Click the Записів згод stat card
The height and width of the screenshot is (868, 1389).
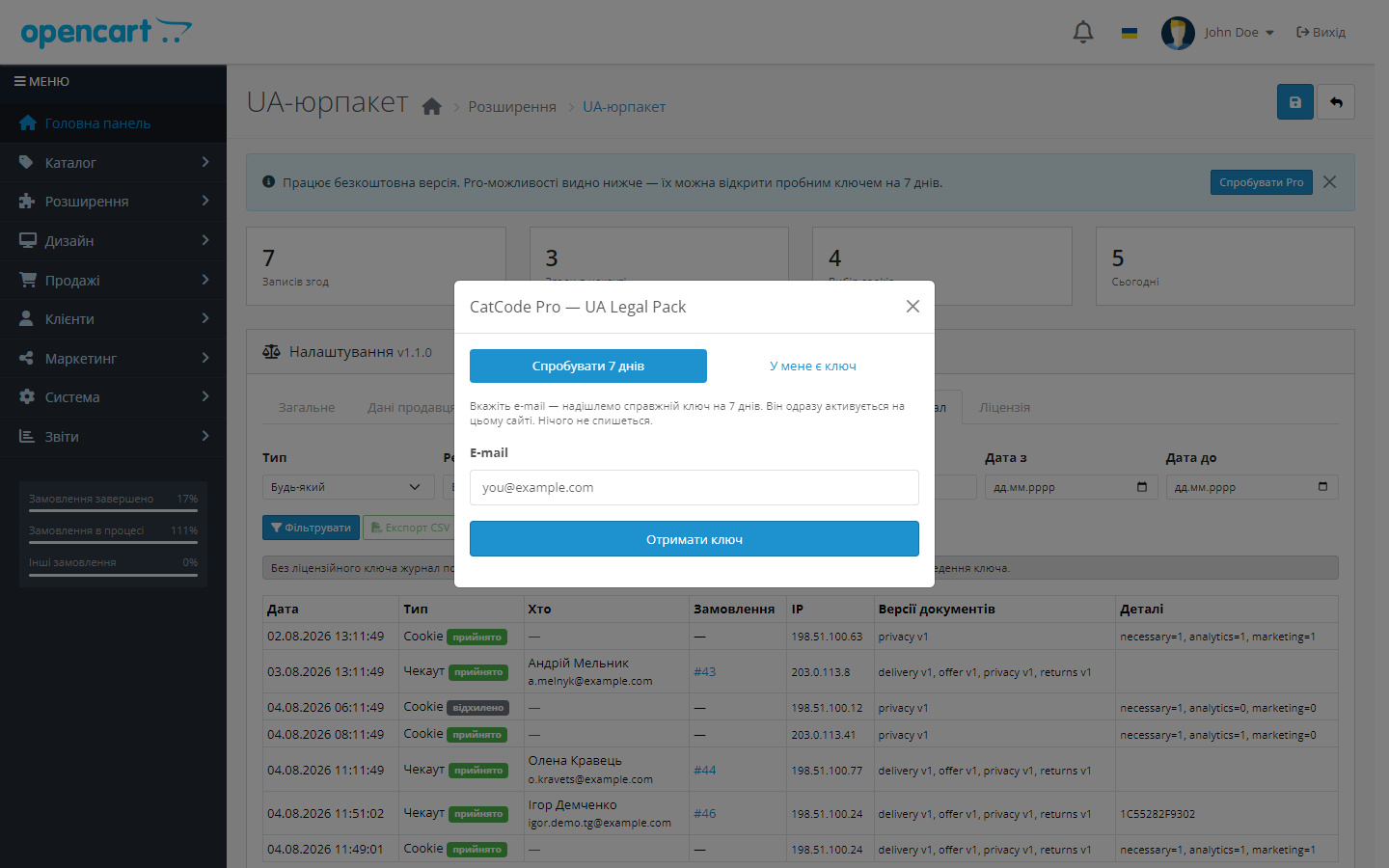pyautogui.click(x=376, y=266)
